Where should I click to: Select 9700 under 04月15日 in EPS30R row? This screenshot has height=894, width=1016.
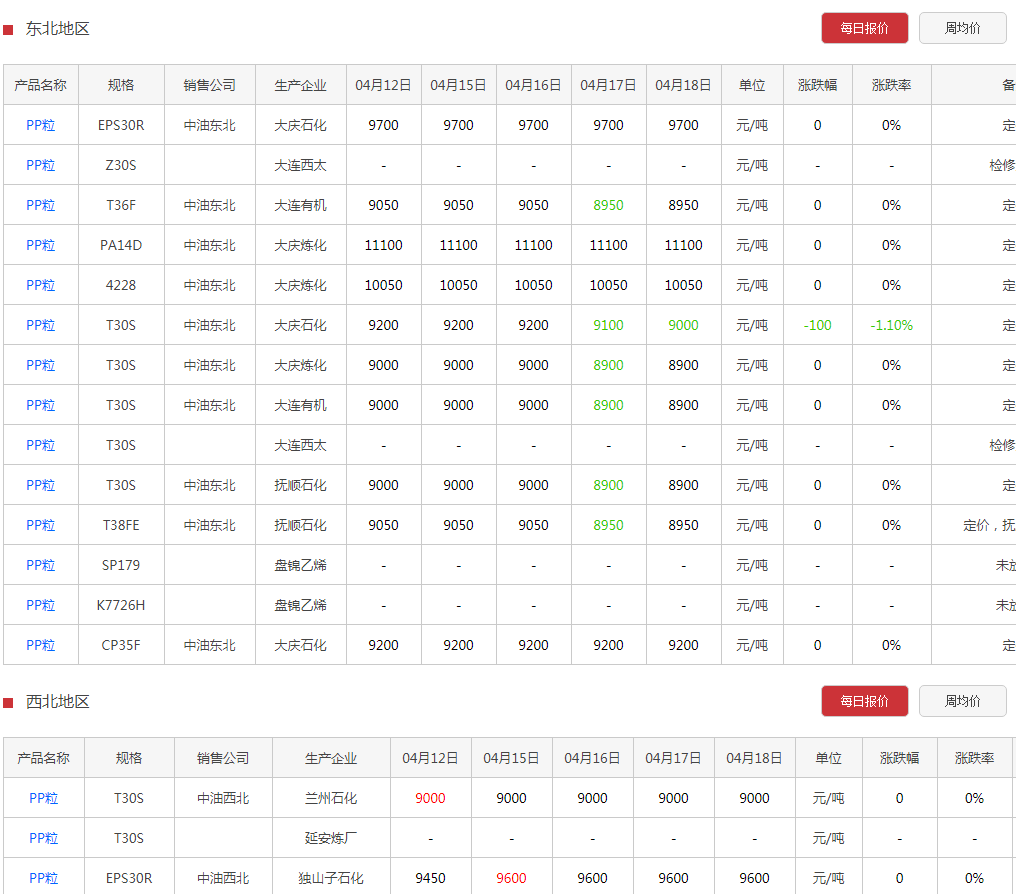[x=459, y=125]
